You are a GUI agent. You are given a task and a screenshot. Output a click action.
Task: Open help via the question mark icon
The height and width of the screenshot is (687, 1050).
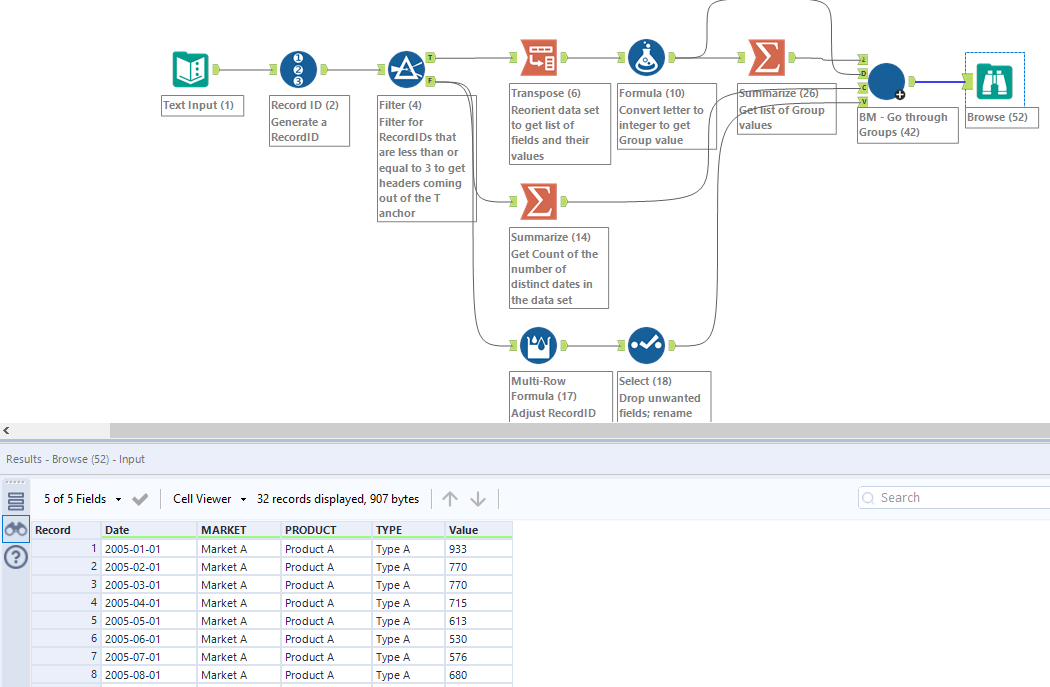click(15, 558)
